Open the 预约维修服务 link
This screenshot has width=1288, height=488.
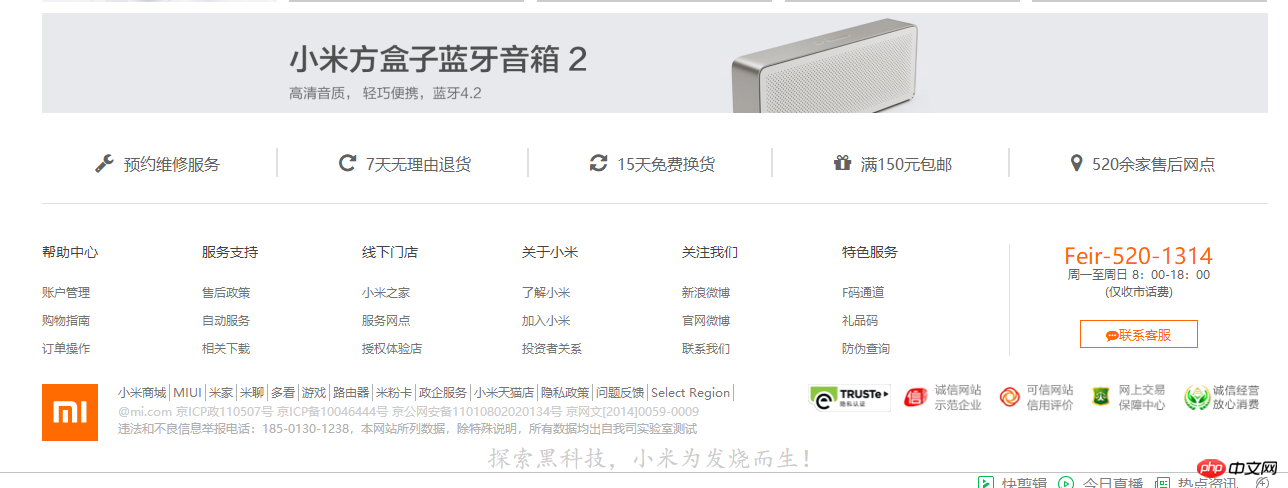(x=171, y=164)
